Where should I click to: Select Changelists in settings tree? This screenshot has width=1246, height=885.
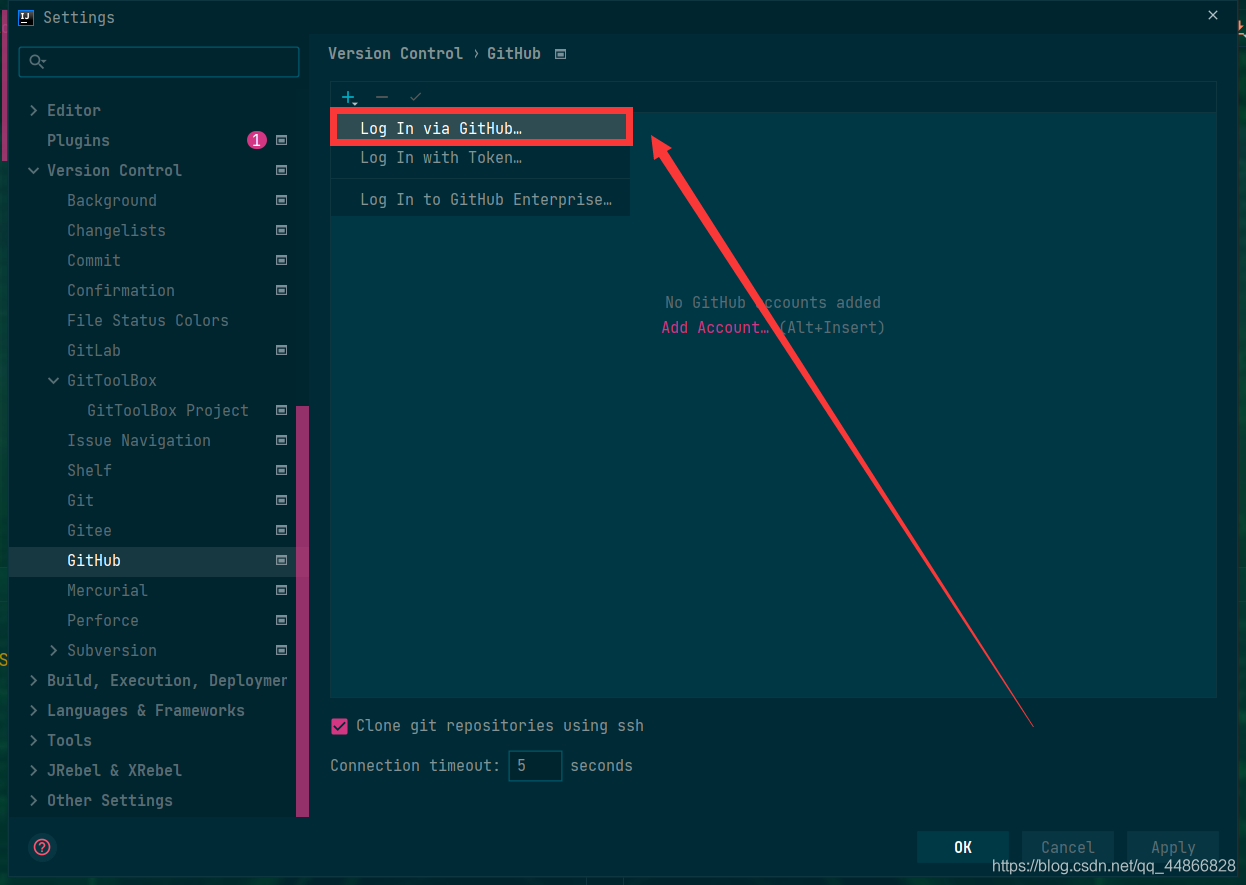[116, 231]
